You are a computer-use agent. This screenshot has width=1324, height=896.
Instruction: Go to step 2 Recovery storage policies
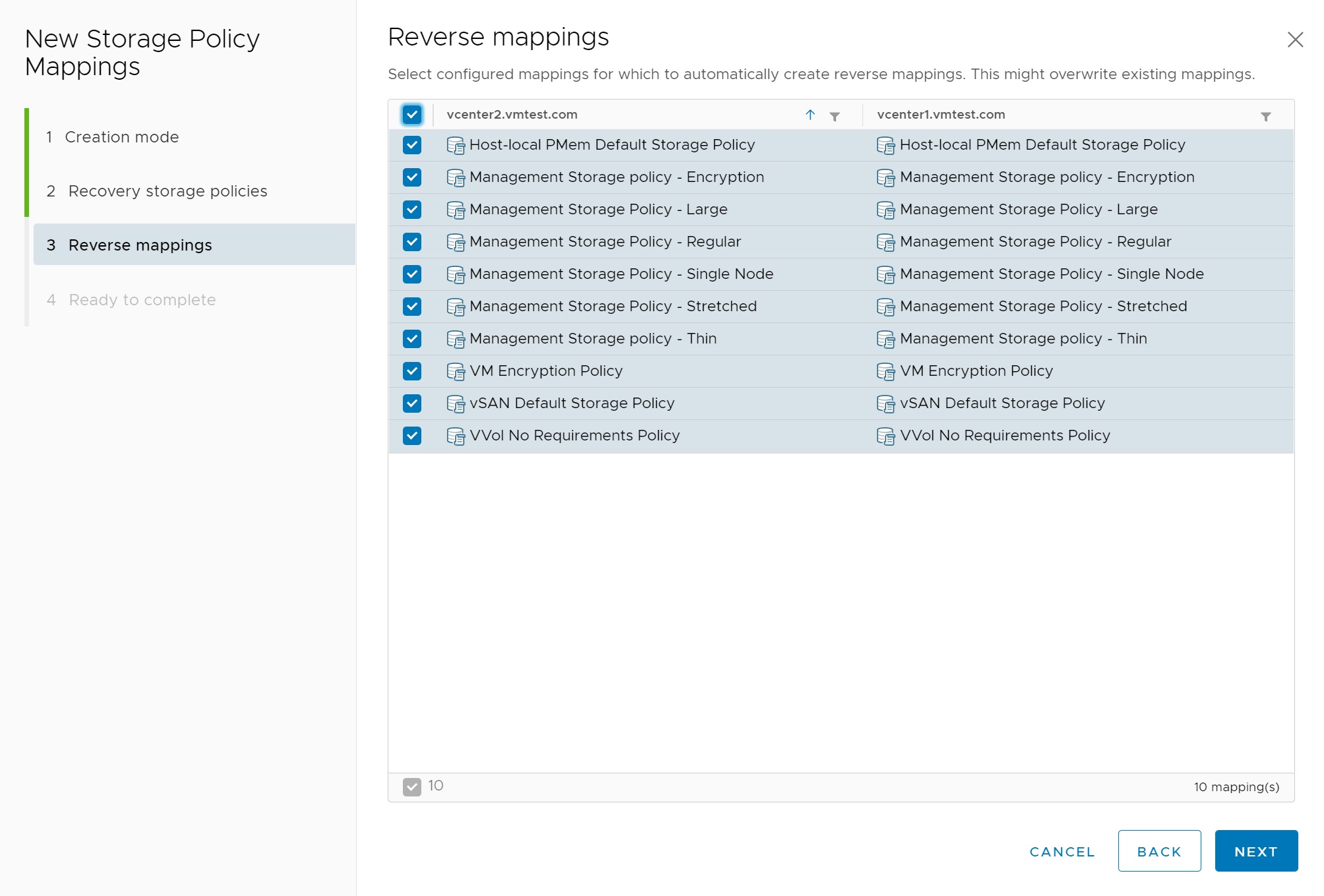tap(167, 191)
